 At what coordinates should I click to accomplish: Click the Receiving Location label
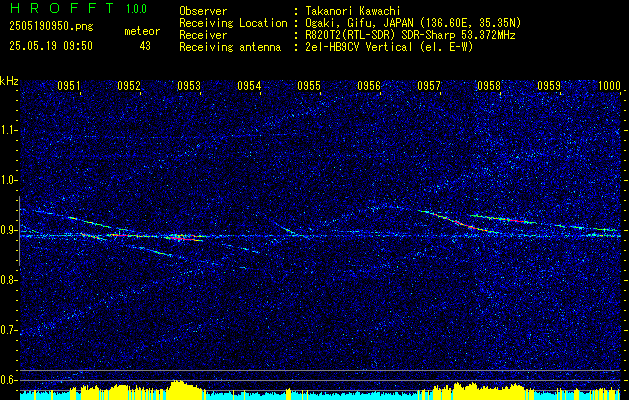[x=233, y=23]
